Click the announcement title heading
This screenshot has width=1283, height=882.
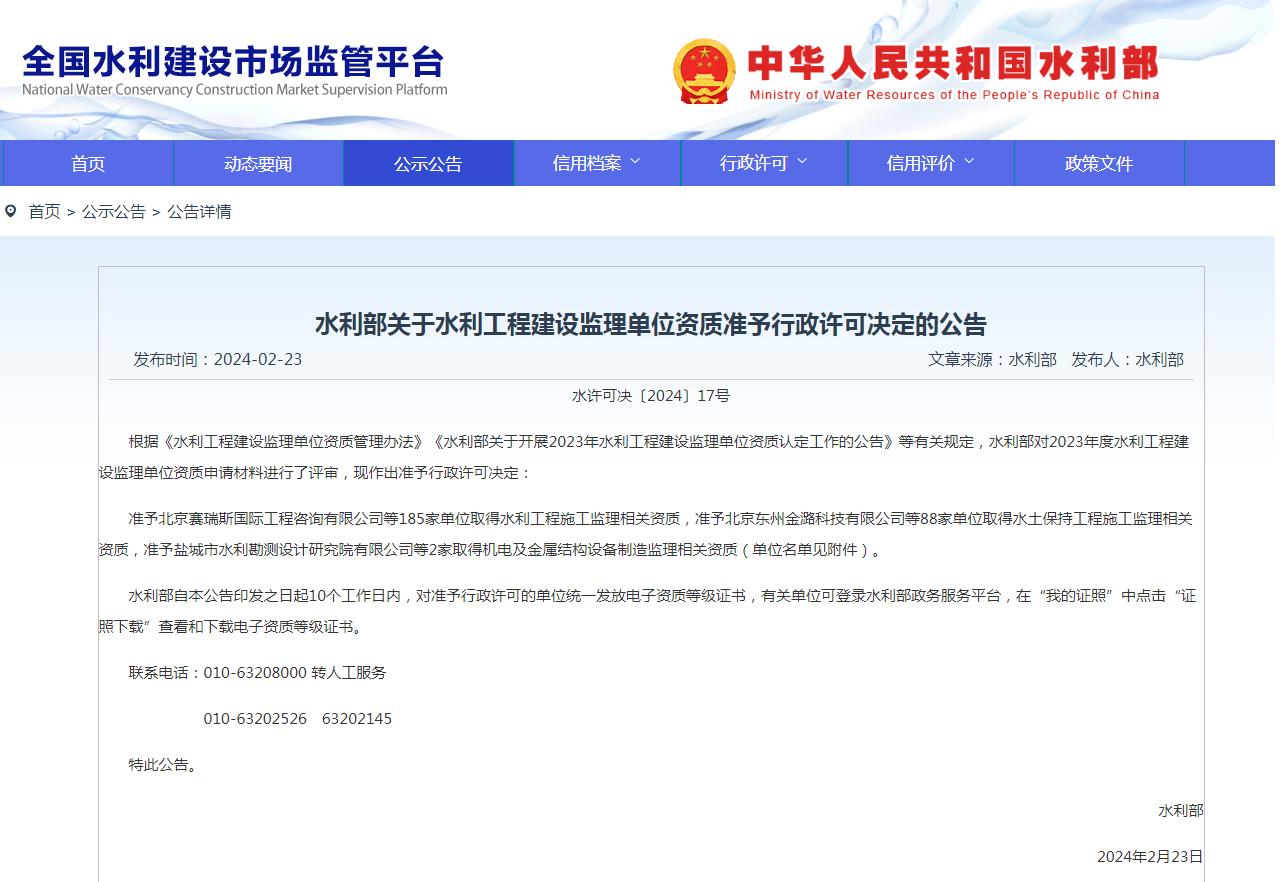pos(650,324)
